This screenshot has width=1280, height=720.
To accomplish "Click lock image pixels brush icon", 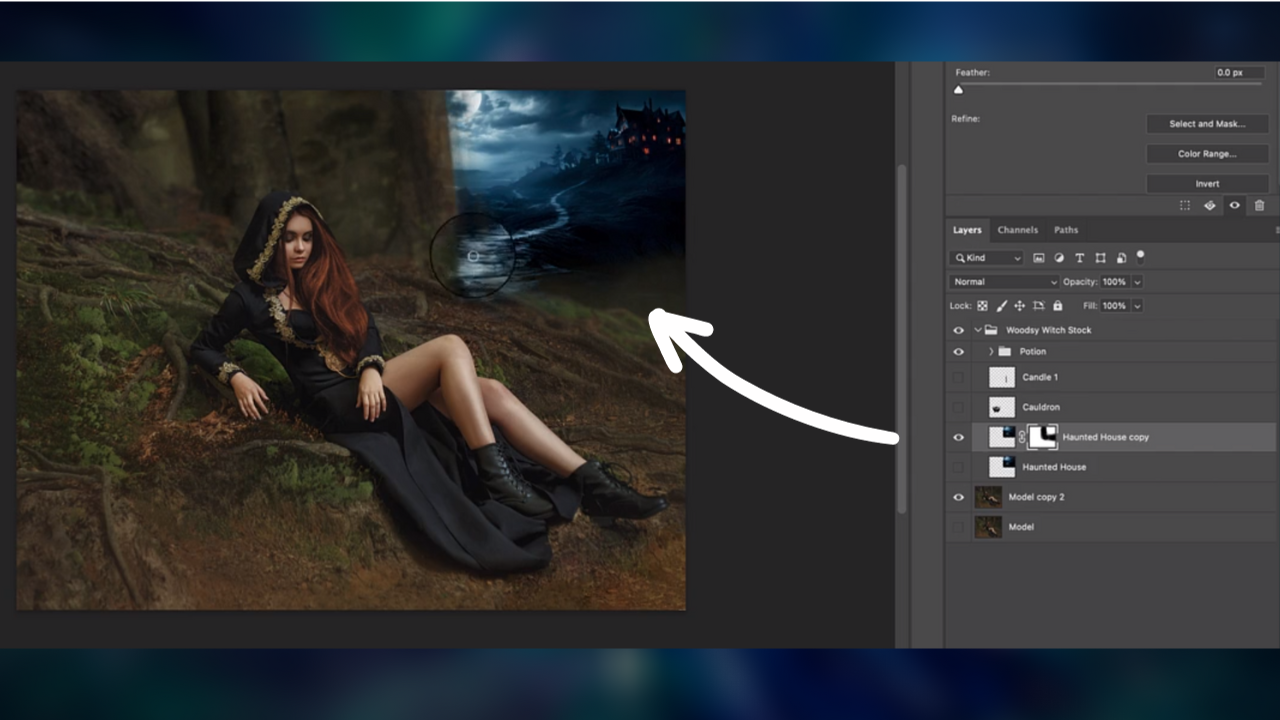I will [1002, 306].
